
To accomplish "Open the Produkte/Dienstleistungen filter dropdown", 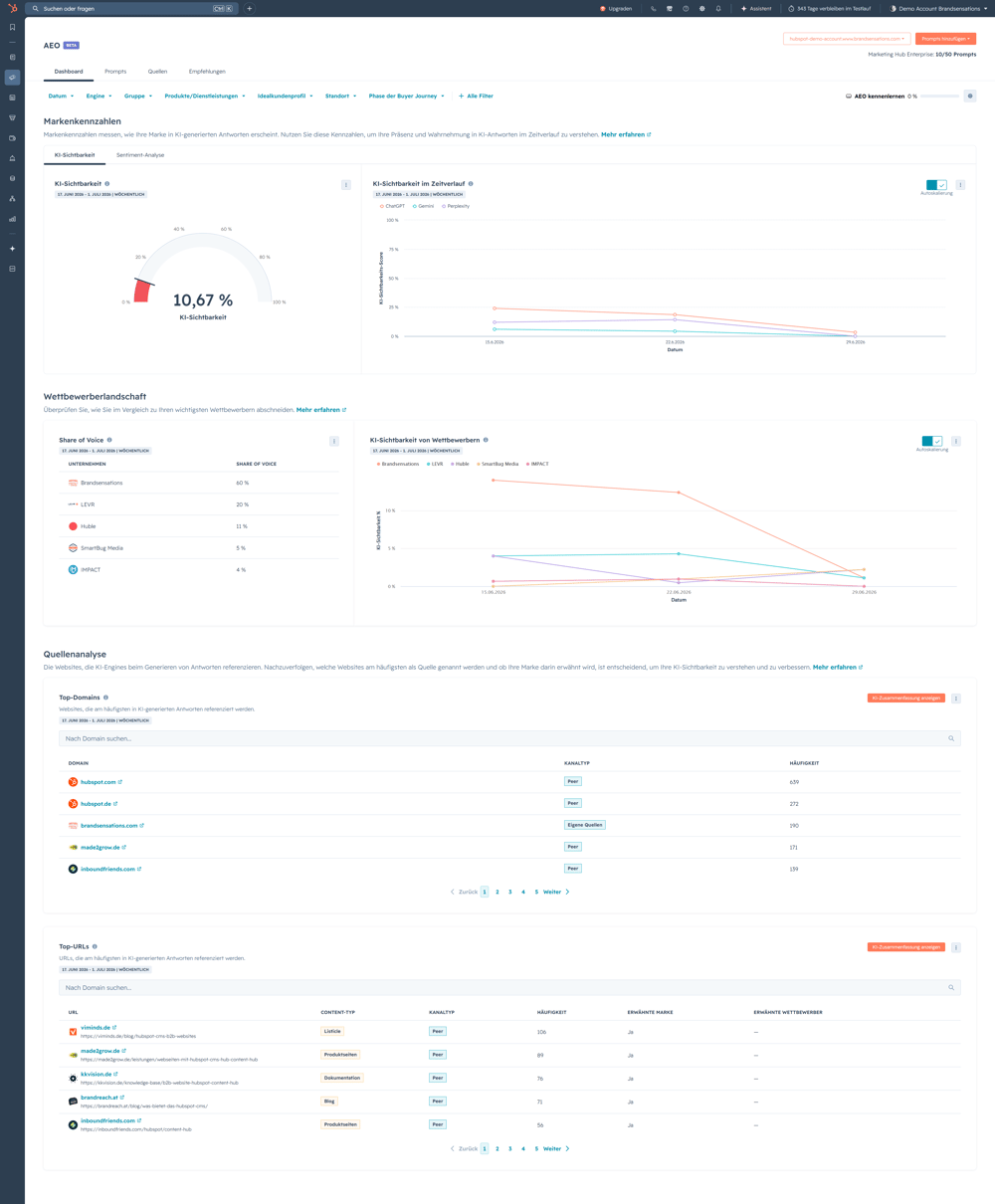I will (x=205, y=97).
